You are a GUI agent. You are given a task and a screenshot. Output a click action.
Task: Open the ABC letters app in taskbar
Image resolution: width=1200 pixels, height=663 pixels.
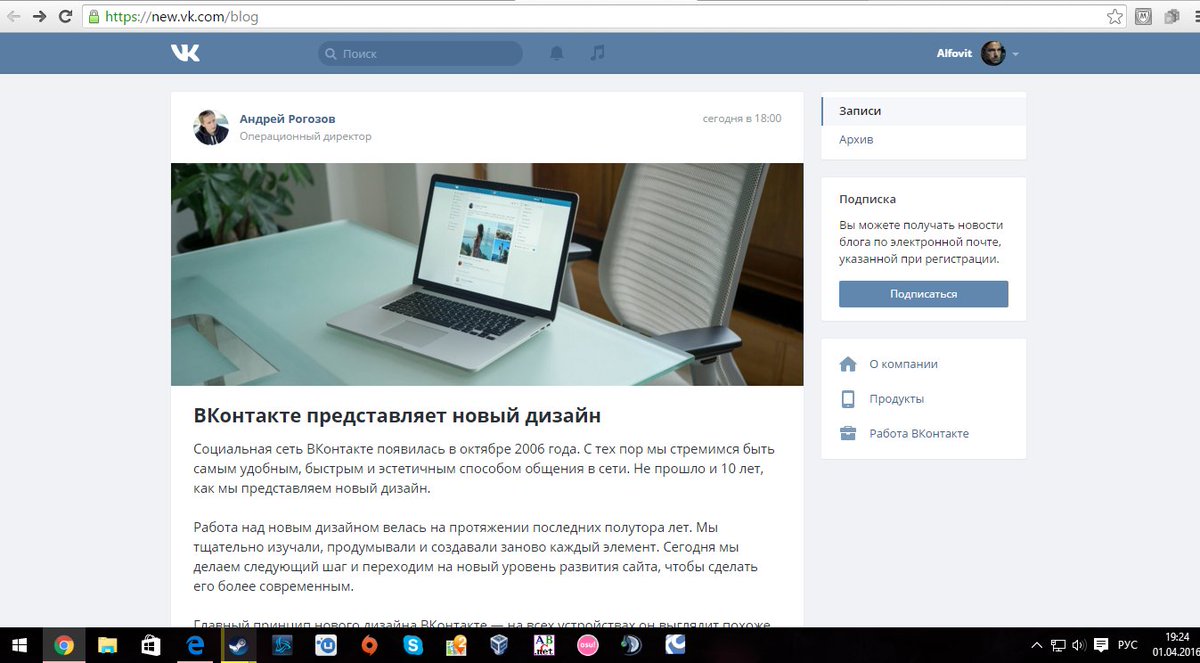click(545, 645)
